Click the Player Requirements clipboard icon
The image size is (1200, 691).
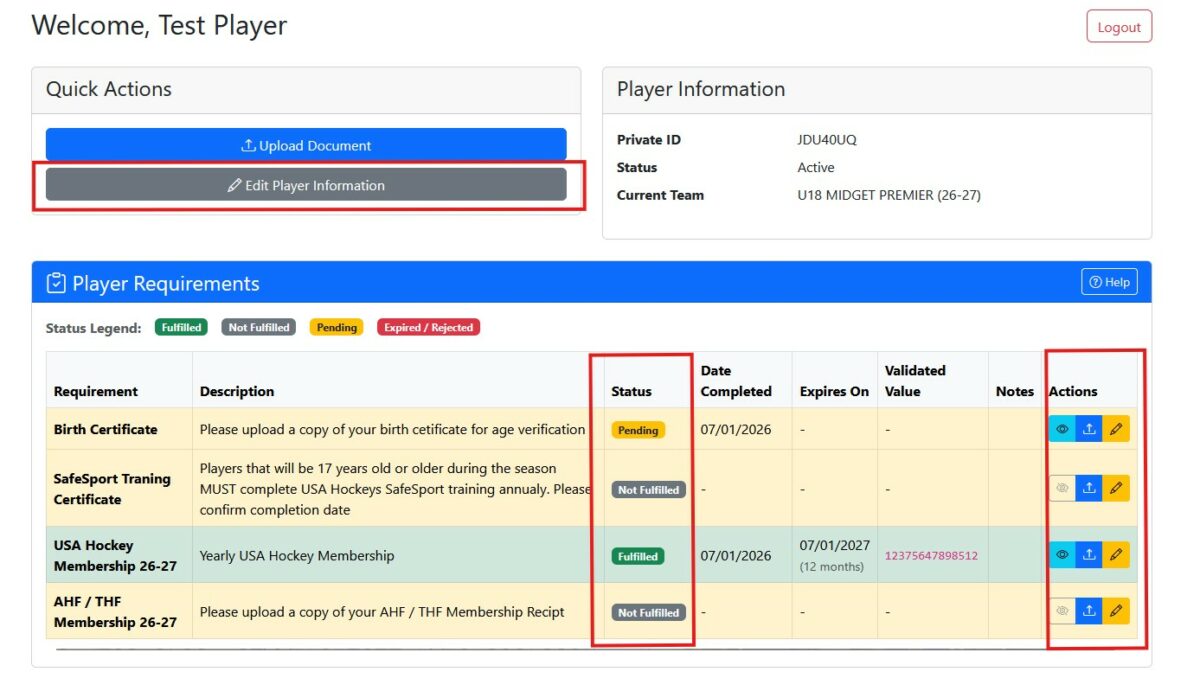[x=56, y=284]
